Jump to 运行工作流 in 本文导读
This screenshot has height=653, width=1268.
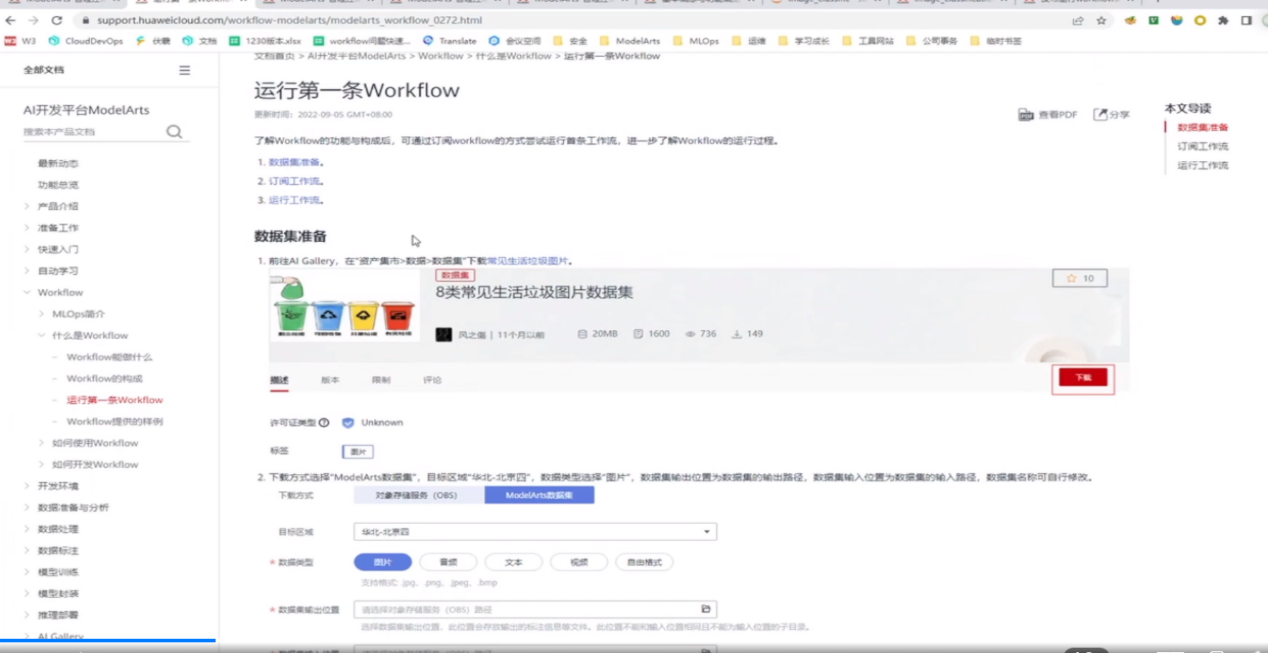pos(1203,166)
